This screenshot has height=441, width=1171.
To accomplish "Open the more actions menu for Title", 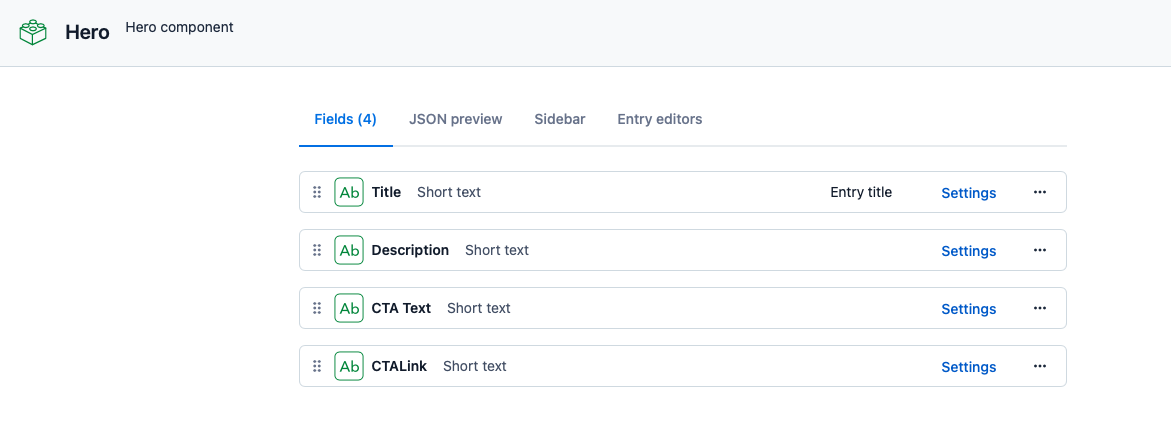I will coord(1040,192).
